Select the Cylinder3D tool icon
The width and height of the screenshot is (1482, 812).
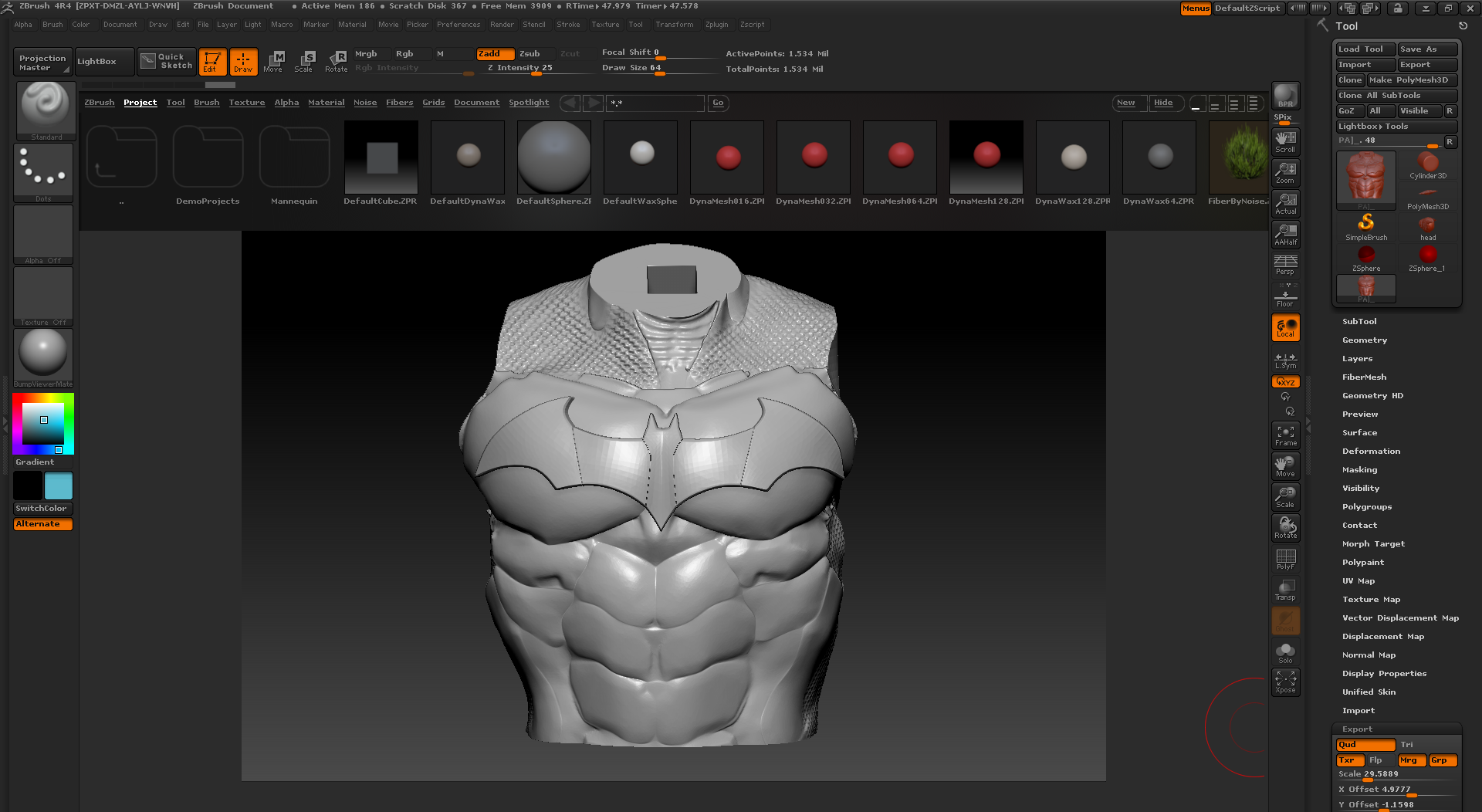point(1428,165)
